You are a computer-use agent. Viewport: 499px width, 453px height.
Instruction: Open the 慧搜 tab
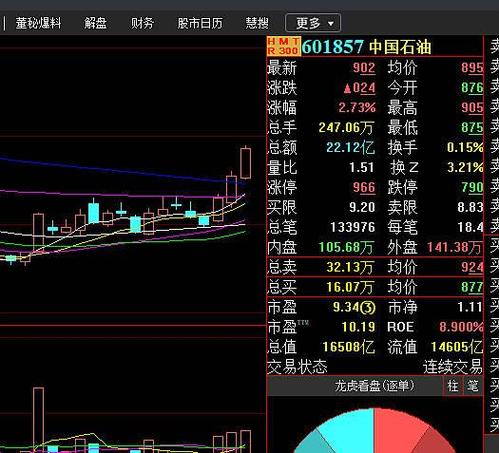click(257, 23)
